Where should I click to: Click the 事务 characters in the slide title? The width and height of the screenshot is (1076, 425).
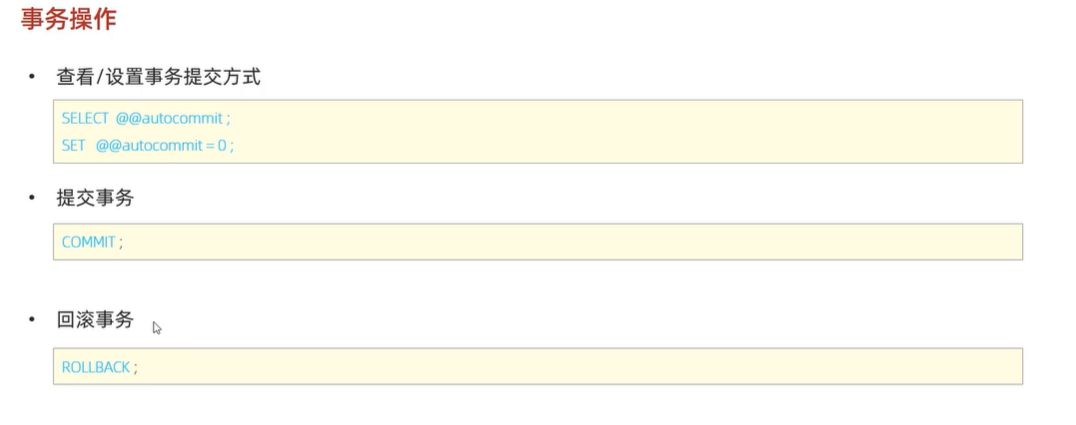point(45,19)
